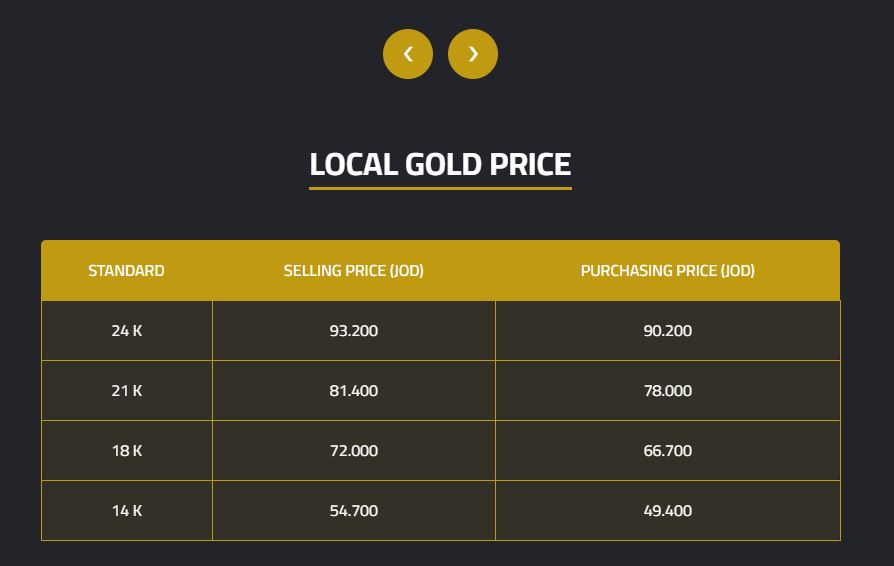Pick the 49.400 purchasing price cell
The height and width of the screenshot is (566, 894).
coord(667,511)
